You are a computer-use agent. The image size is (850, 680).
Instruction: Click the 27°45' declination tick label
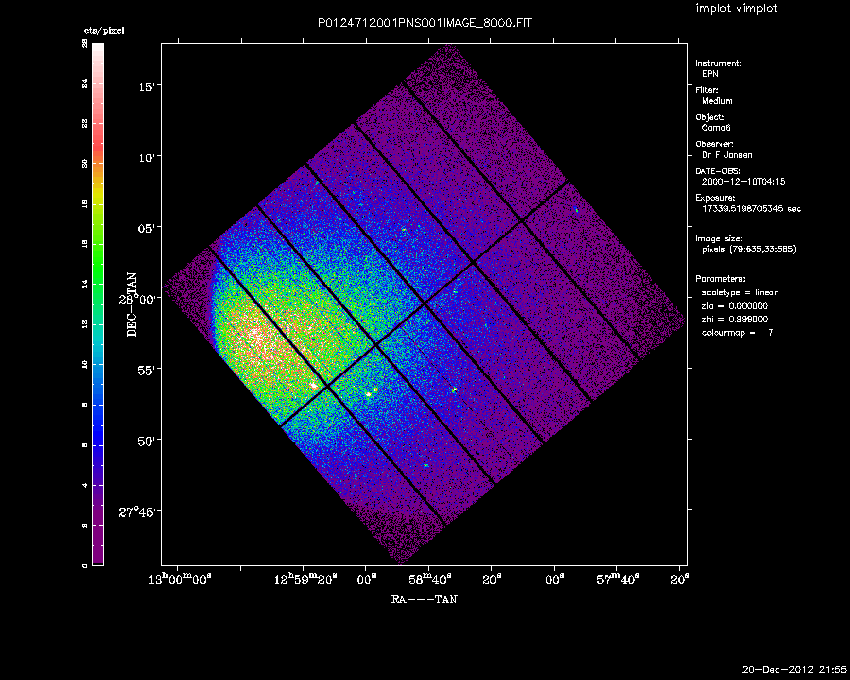tap(139, 512)
